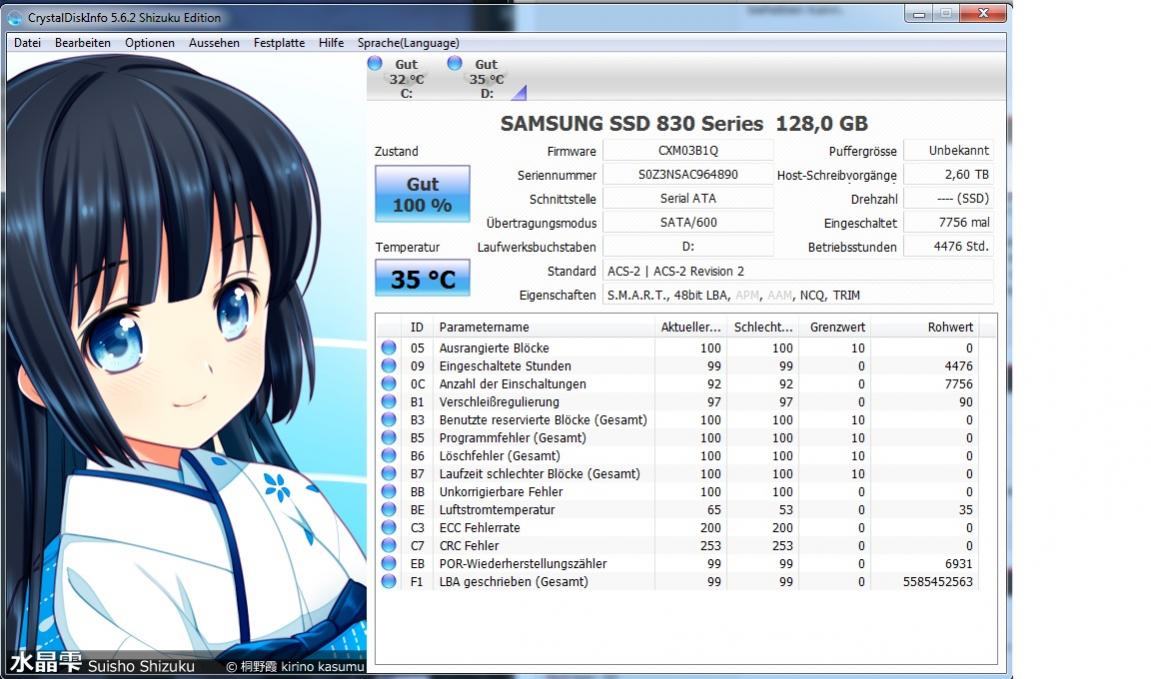Click the serial number field S0Z3NSAC964890
Image resolution: width=1151 pixels, height=679 pixels.
688,175
